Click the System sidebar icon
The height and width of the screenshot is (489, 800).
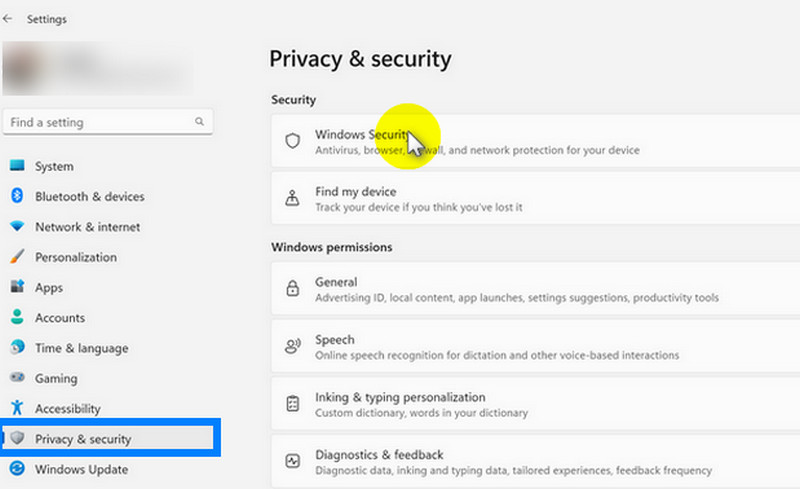[x=16, y=166]
